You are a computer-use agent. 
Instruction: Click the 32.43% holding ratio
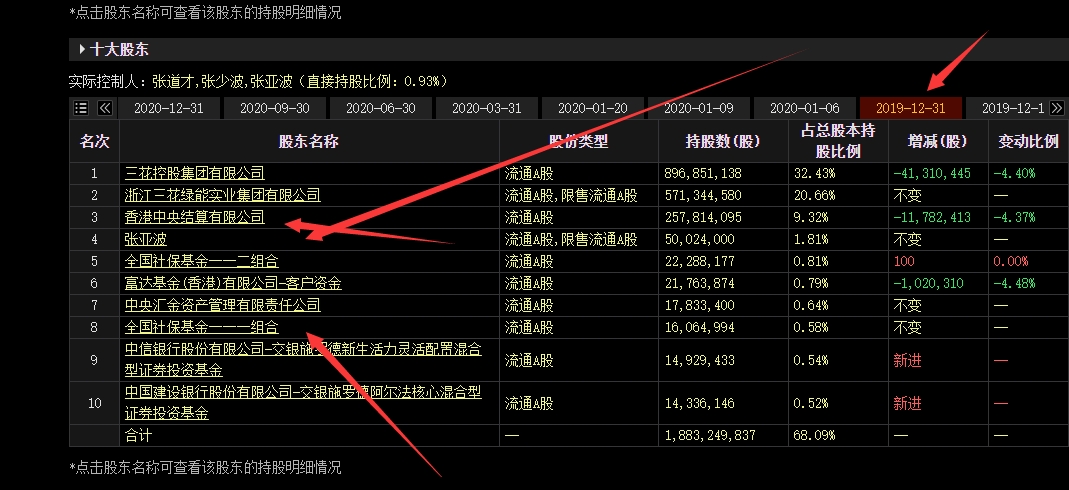(x=814, y=174)
